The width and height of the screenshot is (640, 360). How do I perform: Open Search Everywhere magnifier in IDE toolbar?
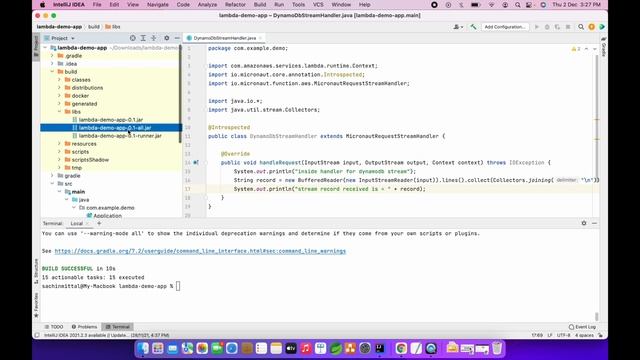581,27
